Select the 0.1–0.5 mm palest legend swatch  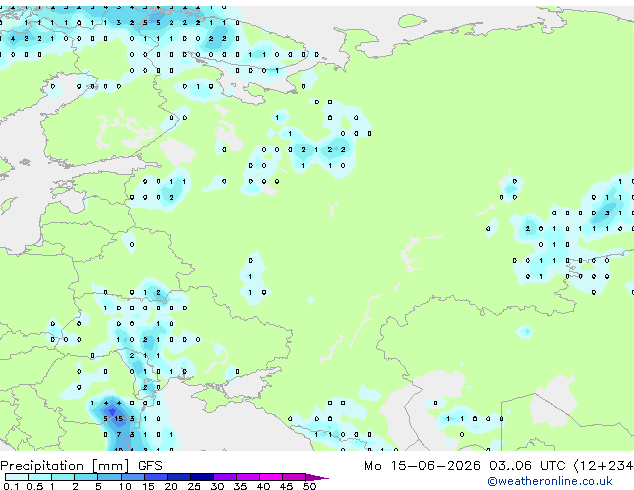click(17, 477)
